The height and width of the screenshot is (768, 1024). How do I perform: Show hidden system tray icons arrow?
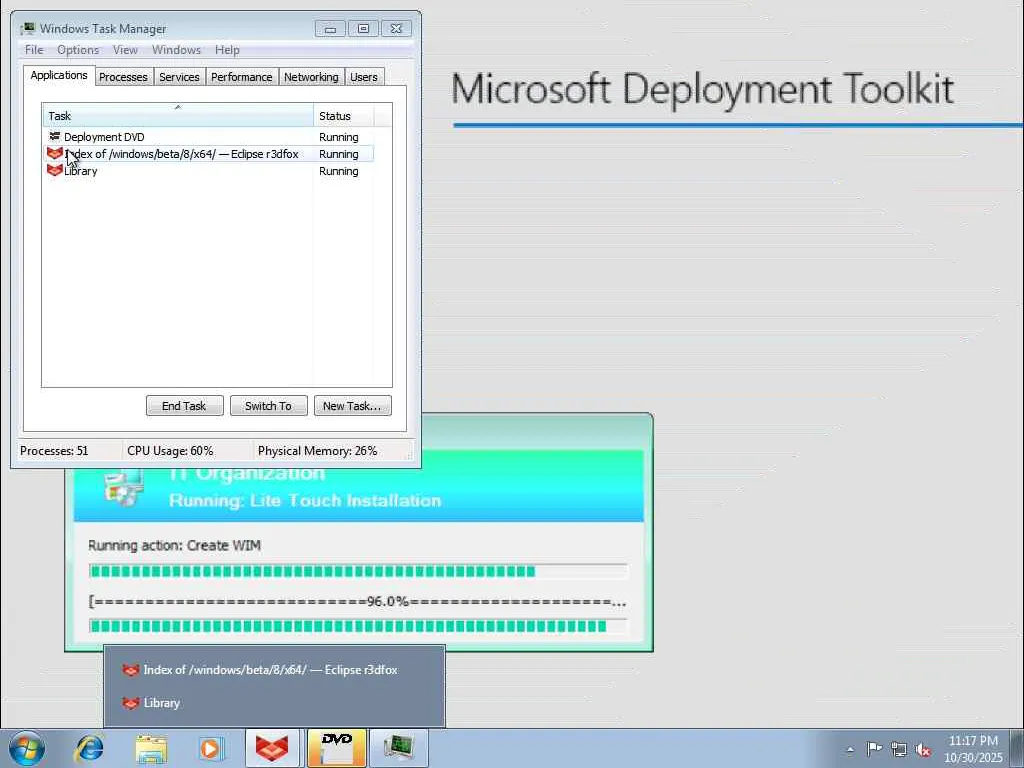coord(850,750)
